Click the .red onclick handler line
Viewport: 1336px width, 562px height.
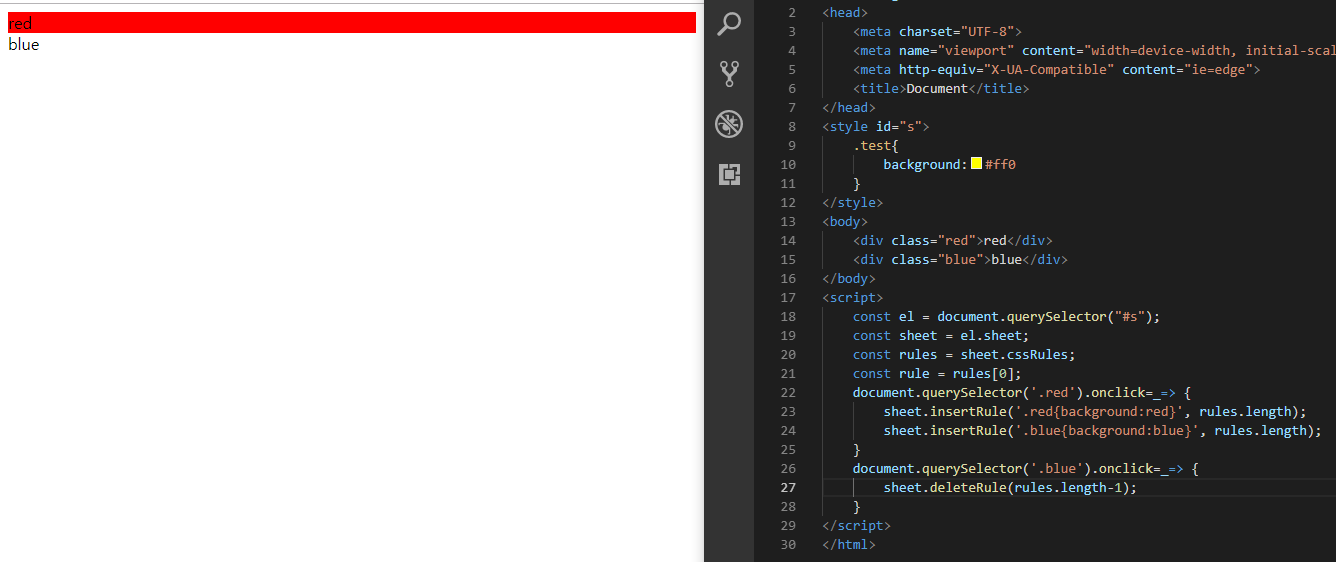(1022, 393)
